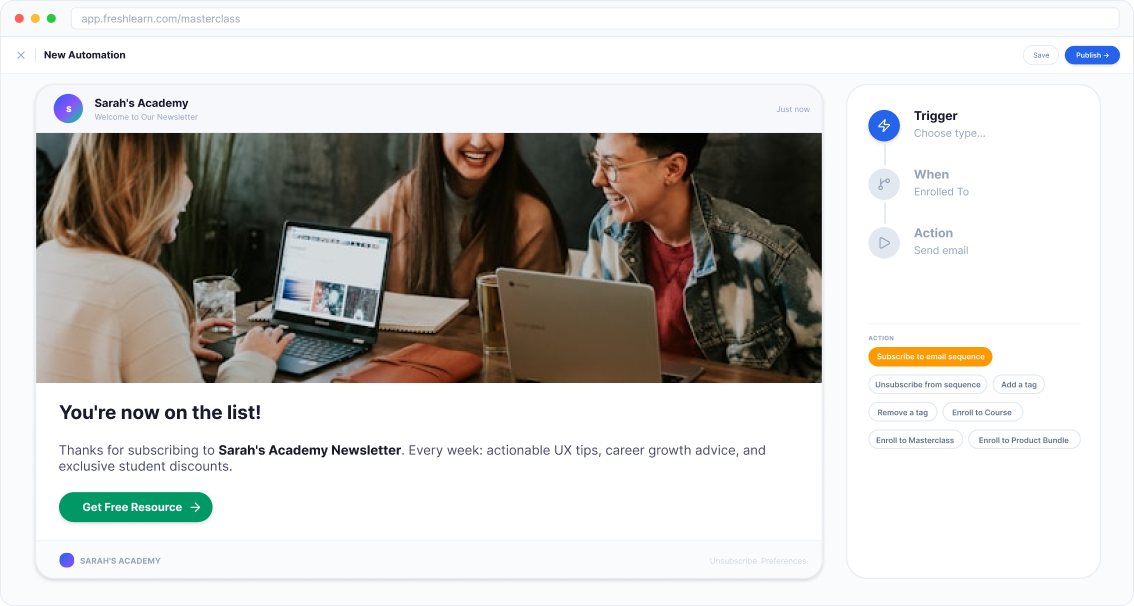
Task: Choose Enroll to Course action
Action: click(x=981, y=412)
